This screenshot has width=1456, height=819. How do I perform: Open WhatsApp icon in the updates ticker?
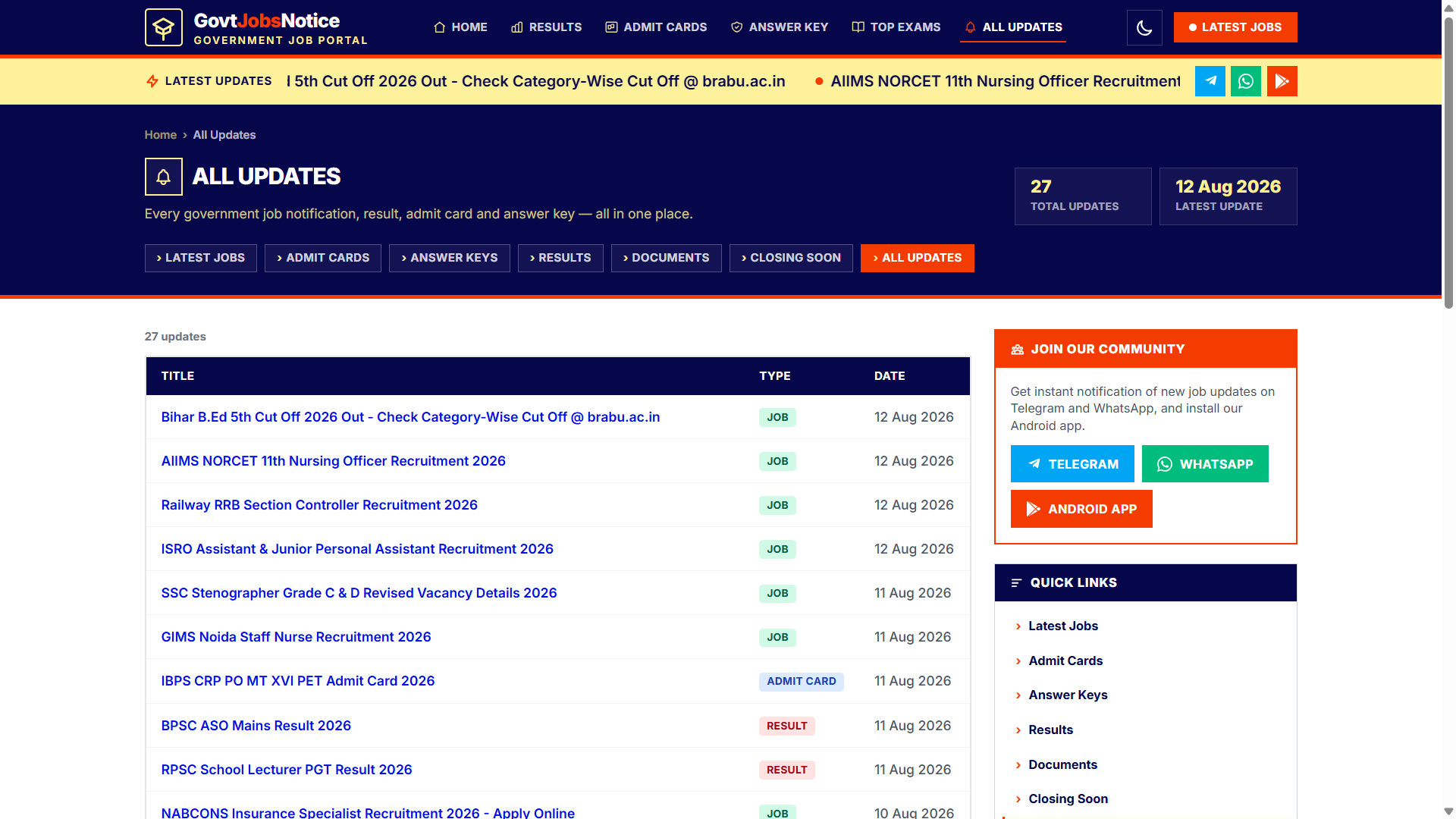click(x=1246, y=81)
